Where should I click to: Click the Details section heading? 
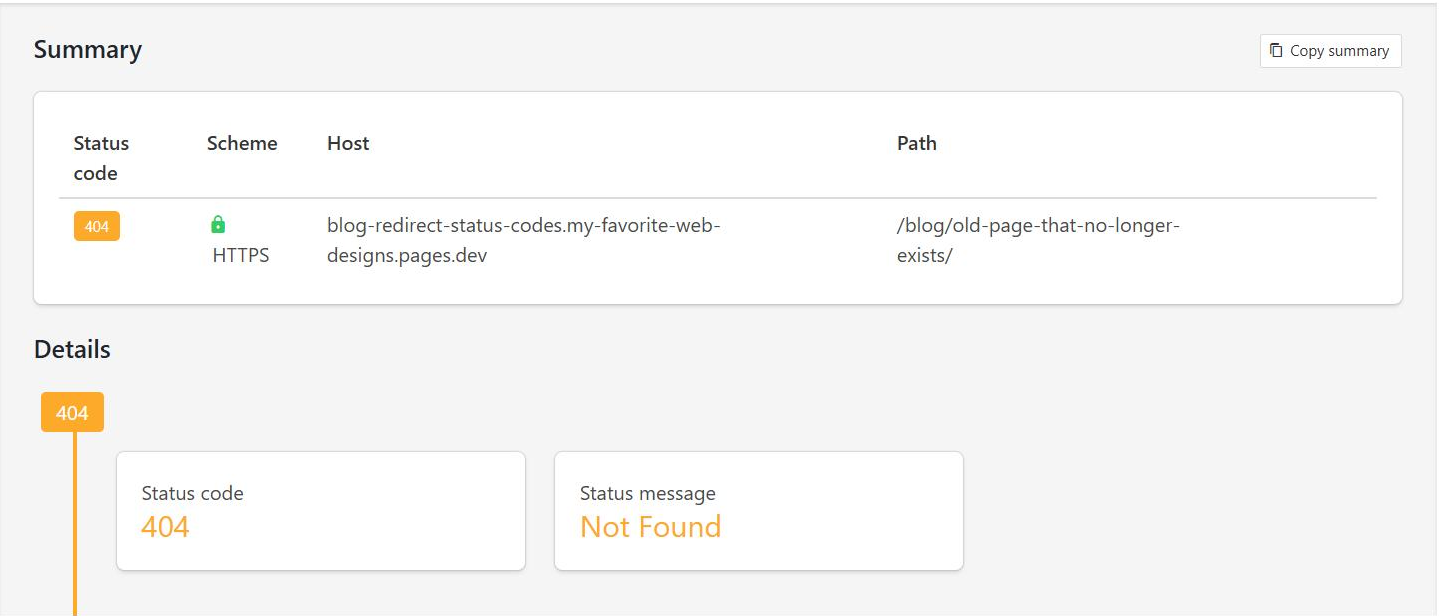[72, 350]
